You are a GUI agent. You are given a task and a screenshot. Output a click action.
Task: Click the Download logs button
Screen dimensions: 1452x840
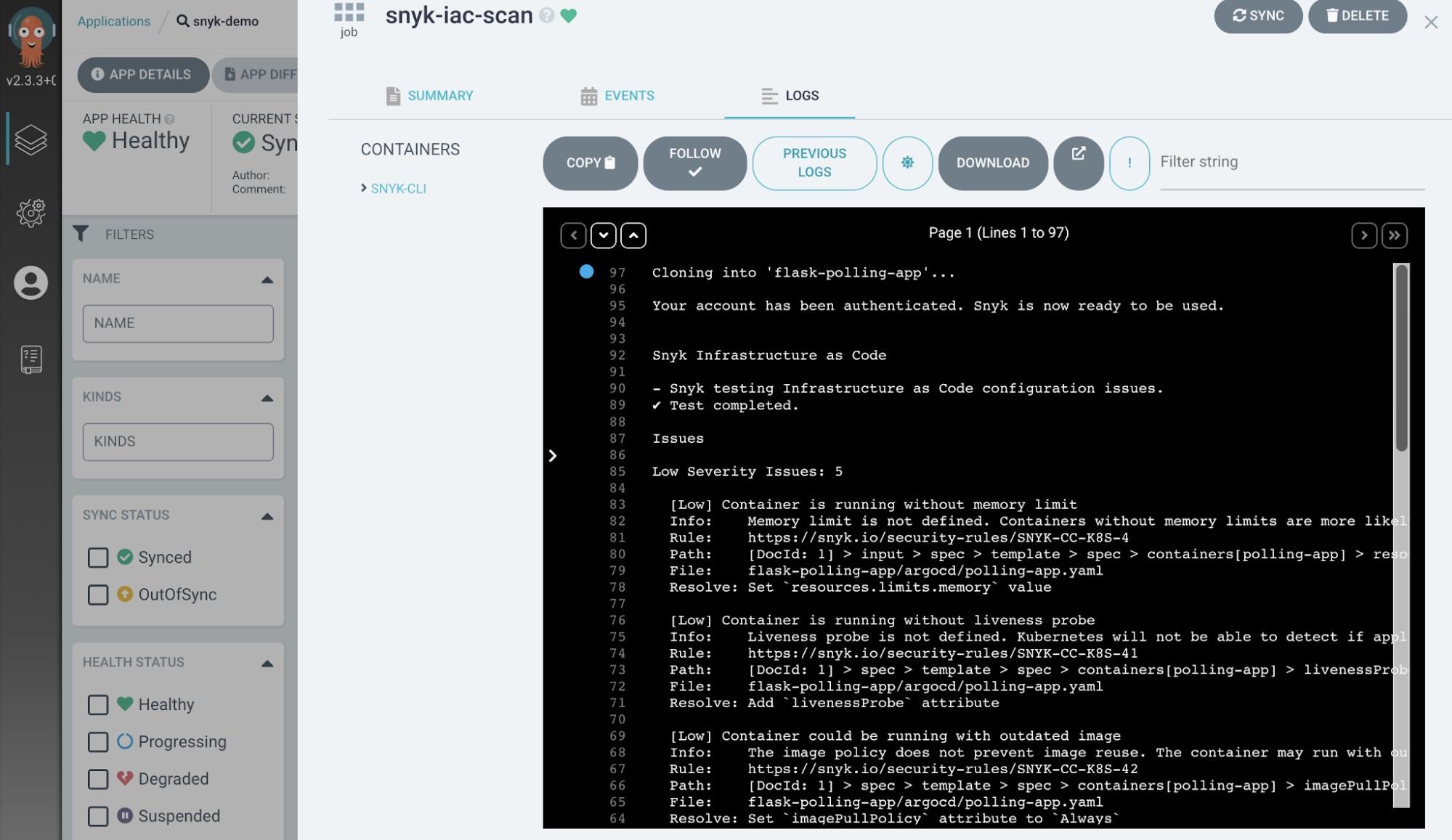click(x=993, y=162)
